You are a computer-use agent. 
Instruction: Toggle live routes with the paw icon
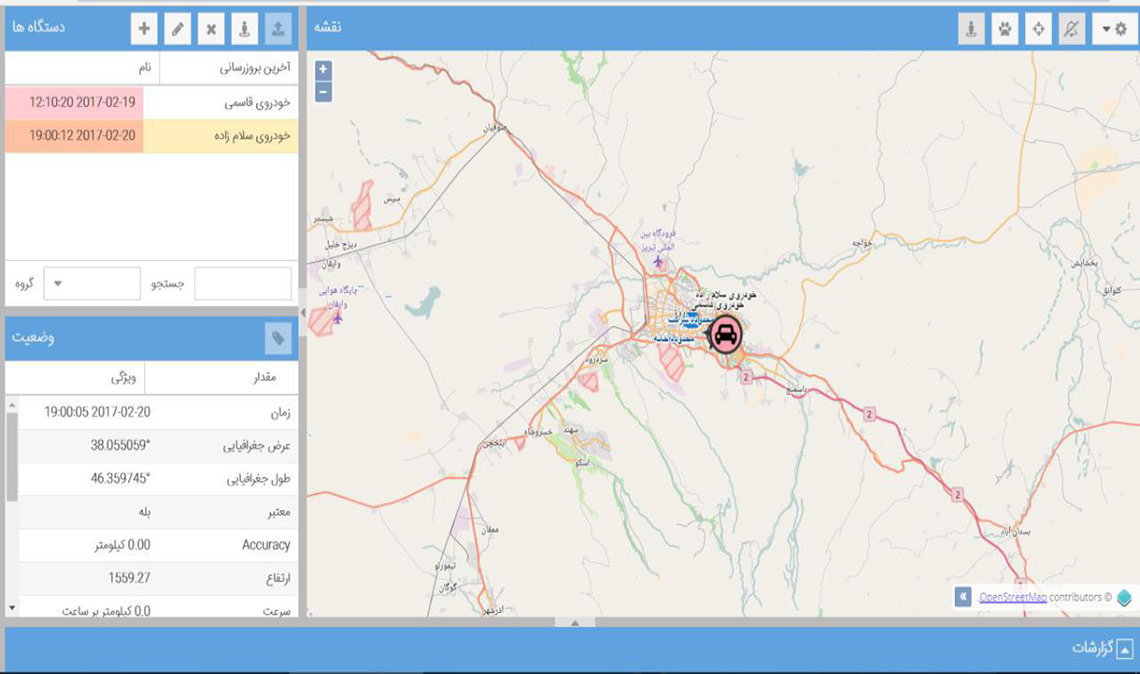[x=1005, y=29]
